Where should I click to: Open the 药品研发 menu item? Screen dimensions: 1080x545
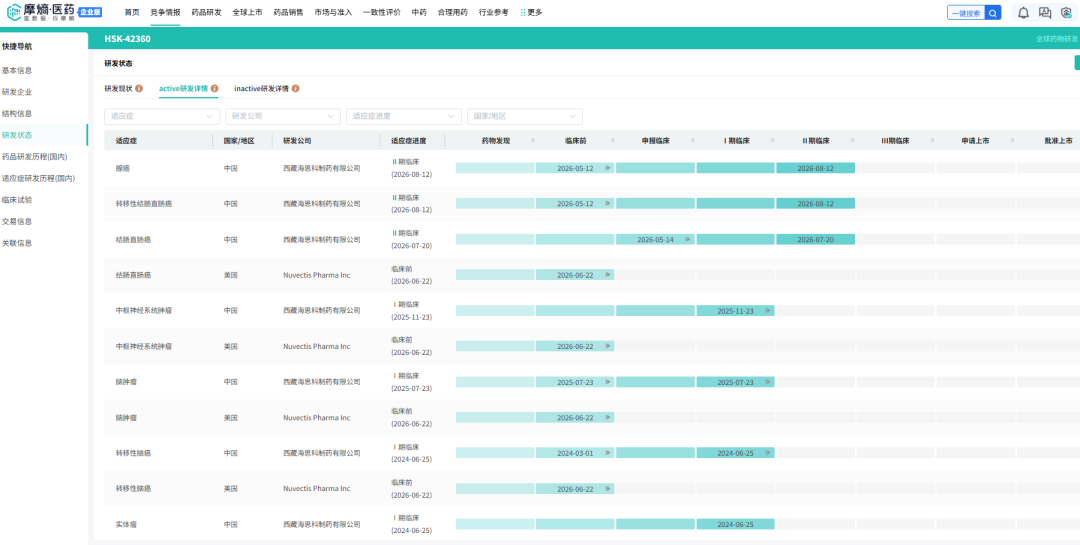(x=207, y=12)
